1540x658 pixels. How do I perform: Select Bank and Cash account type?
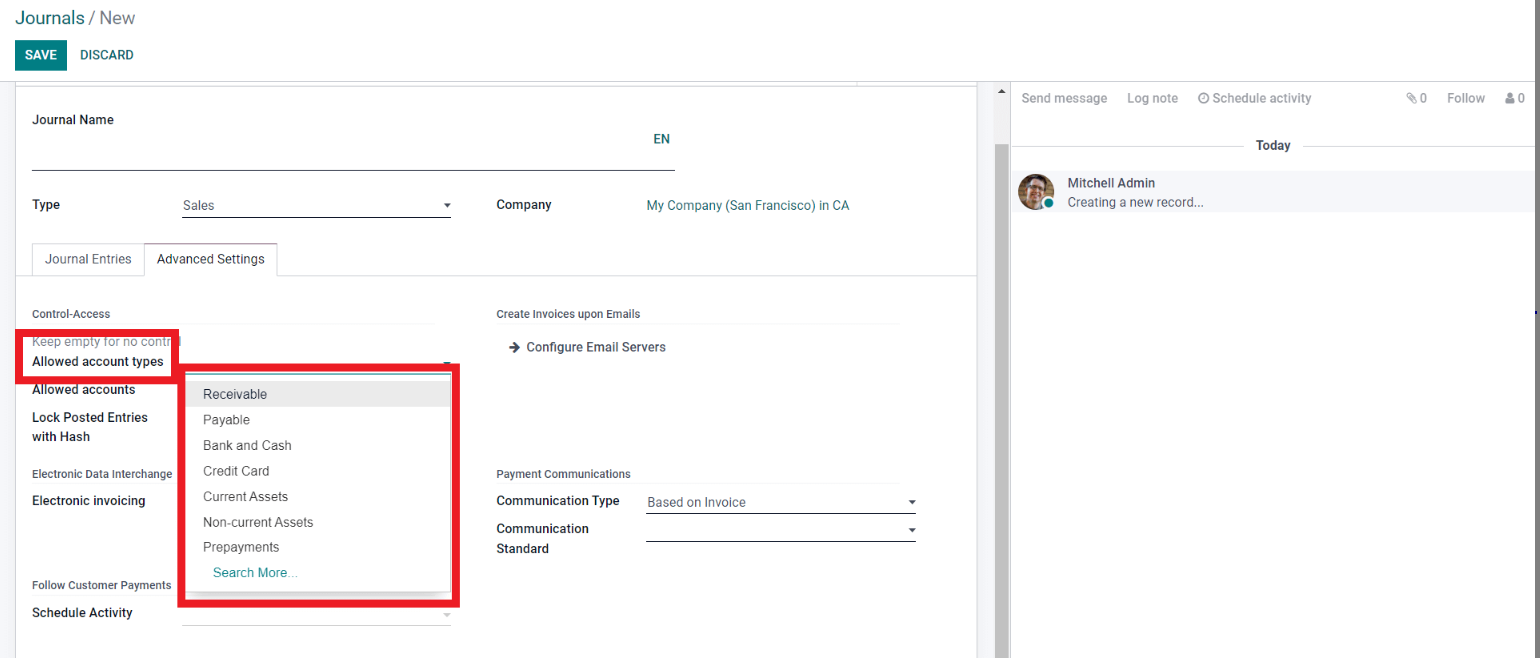247,445
